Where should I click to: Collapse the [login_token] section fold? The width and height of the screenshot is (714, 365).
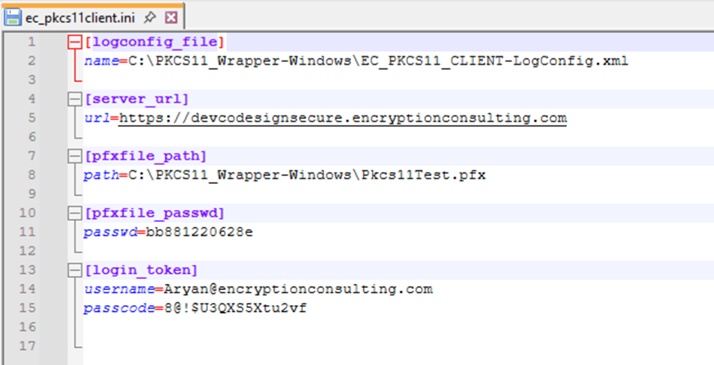click(x=74, y=270)
